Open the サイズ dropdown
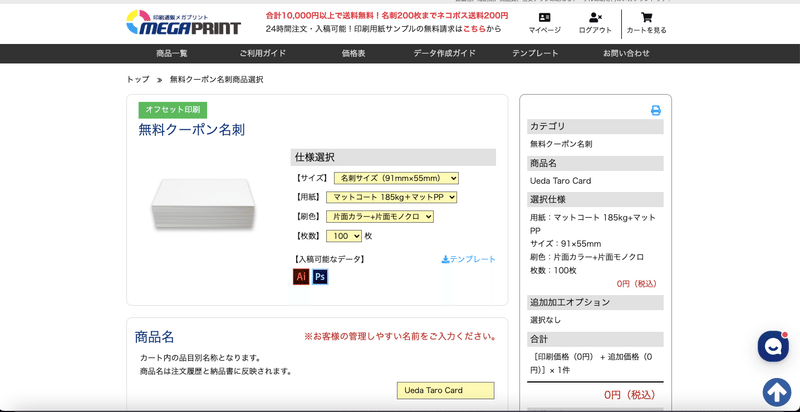The width and height of the screenshot is (800, 412). pos(396,178)
